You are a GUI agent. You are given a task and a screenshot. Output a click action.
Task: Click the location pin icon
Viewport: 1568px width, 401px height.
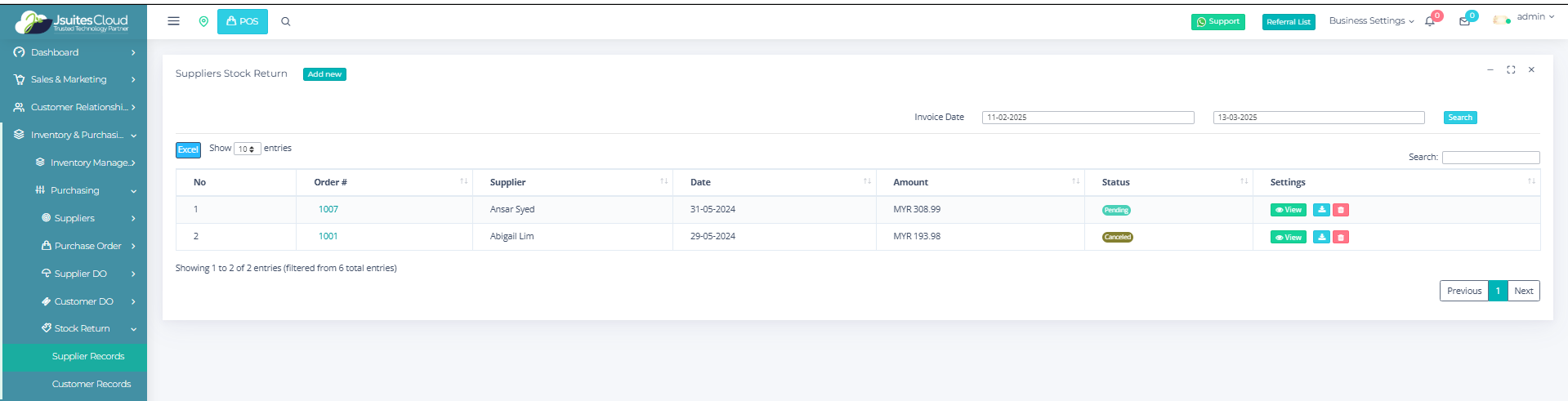(x=203, y=21)
